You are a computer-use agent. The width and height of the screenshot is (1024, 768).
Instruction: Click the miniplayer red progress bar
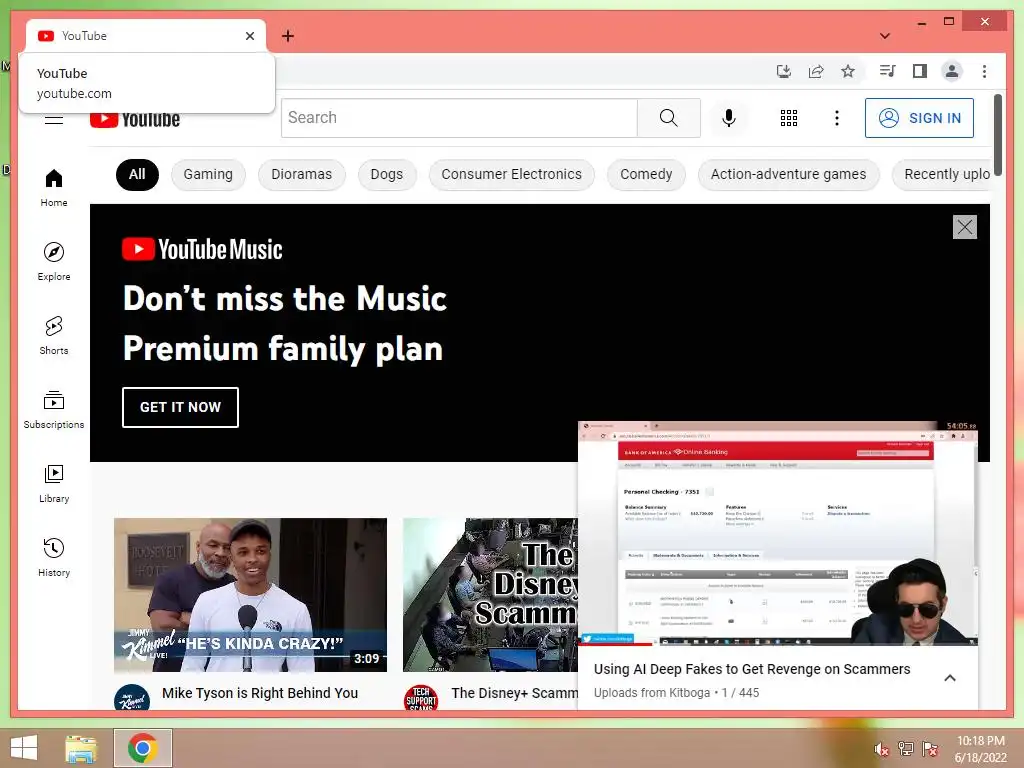[615, 645]
